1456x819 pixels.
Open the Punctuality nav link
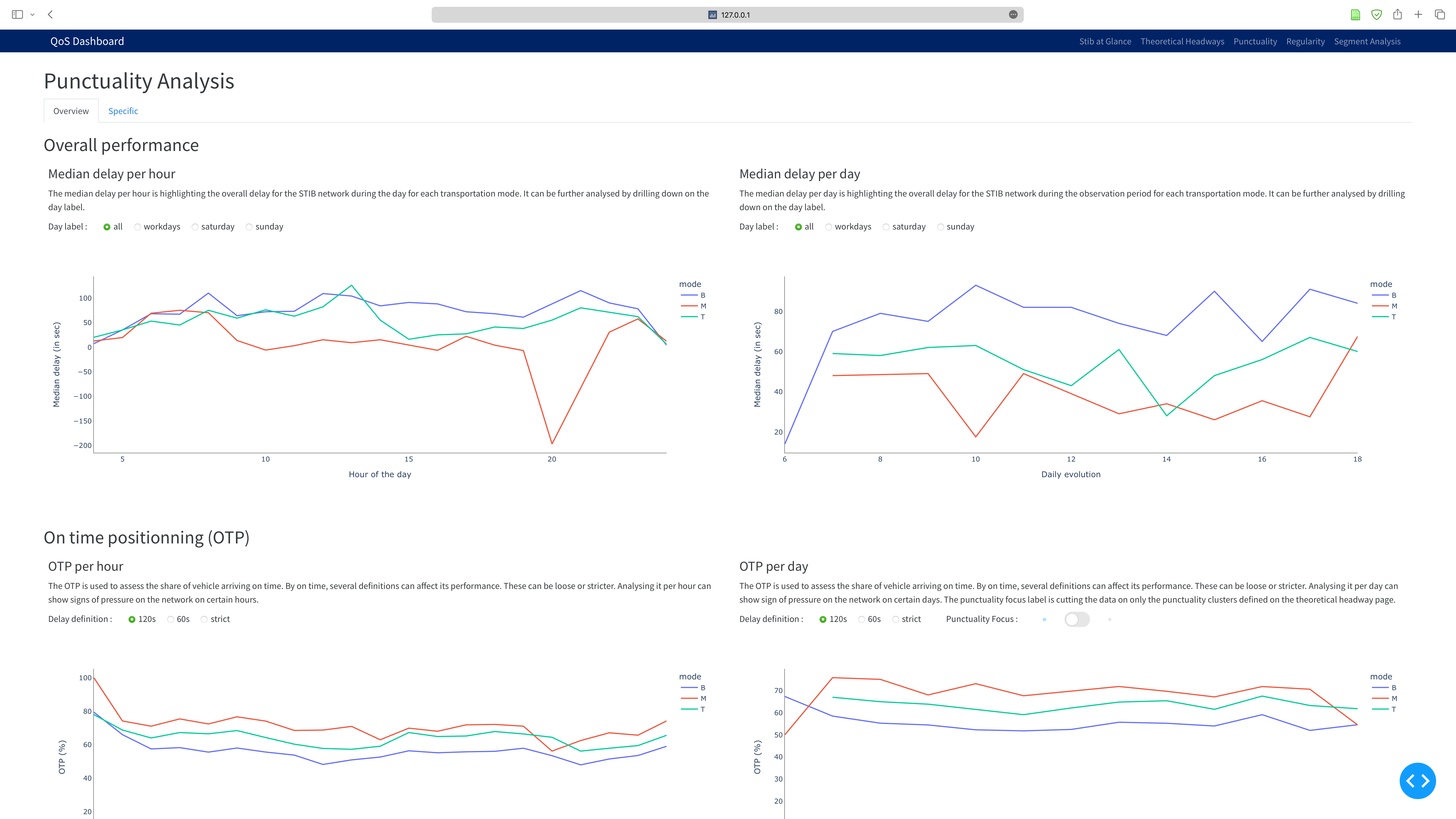[1255, 41]
